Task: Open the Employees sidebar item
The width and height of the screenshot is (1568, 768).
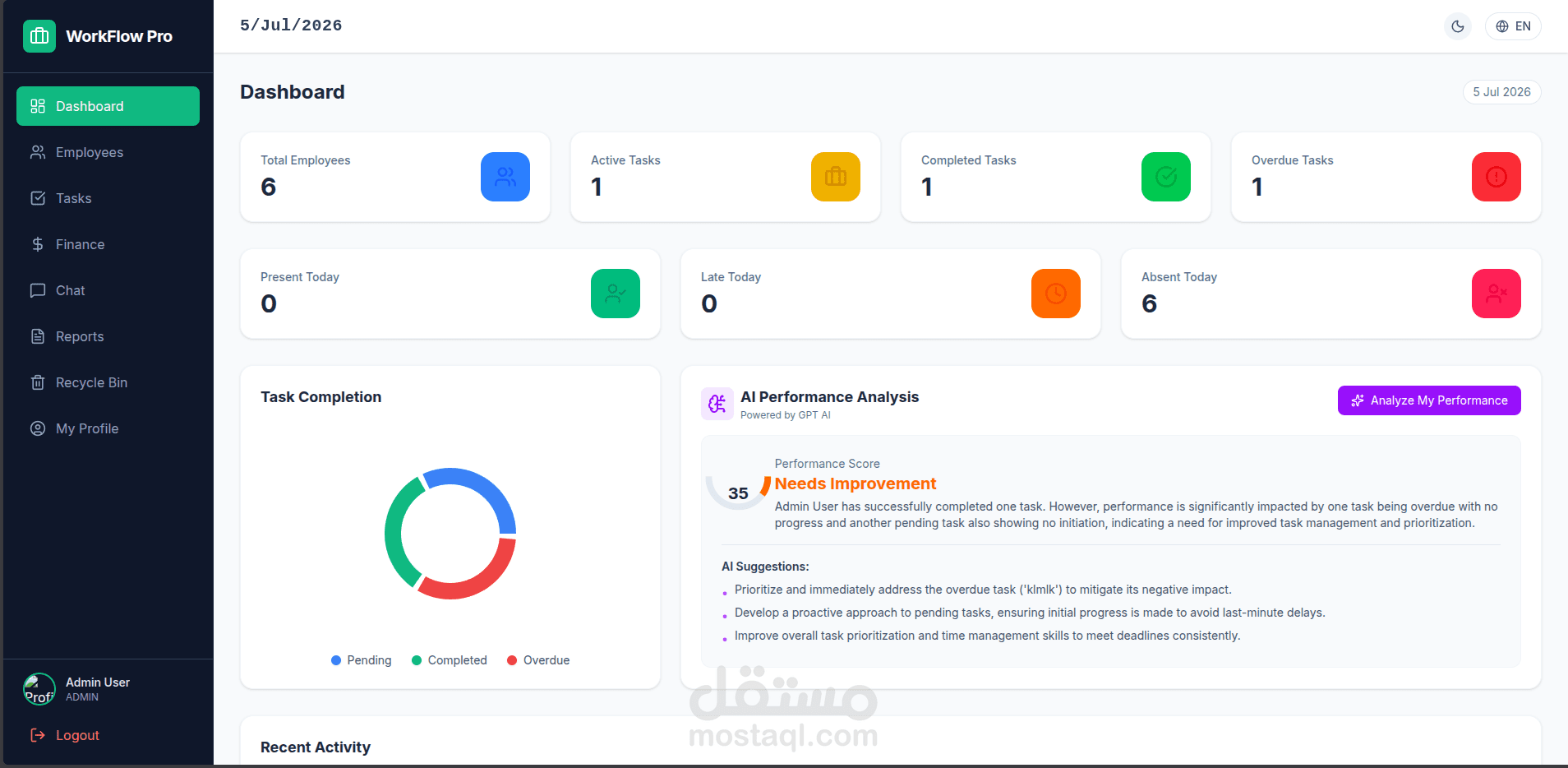Action: click(x=108, y=152)
